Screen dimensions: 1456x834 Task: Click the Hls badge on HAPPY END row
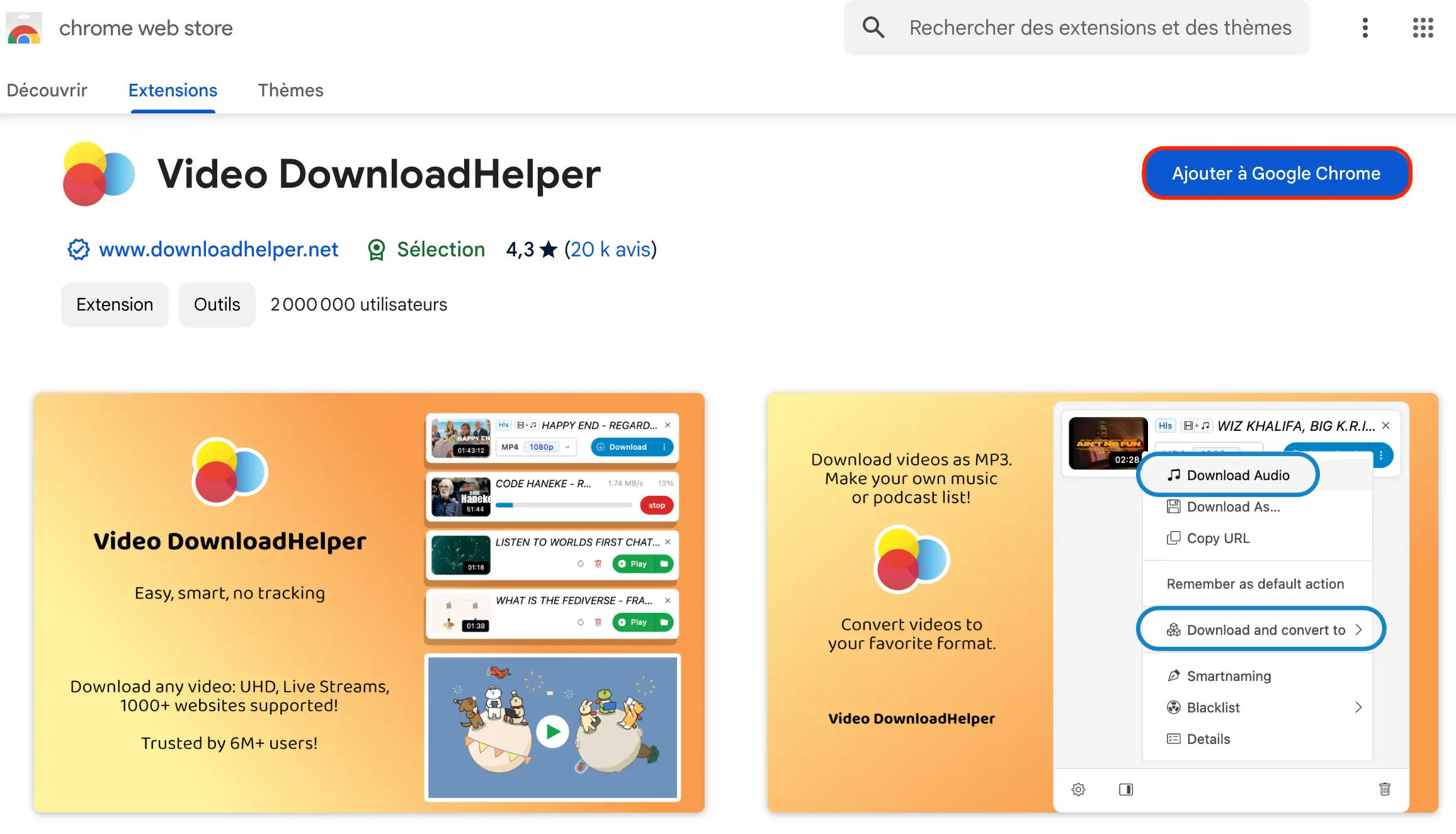click(x=503, y=425)
